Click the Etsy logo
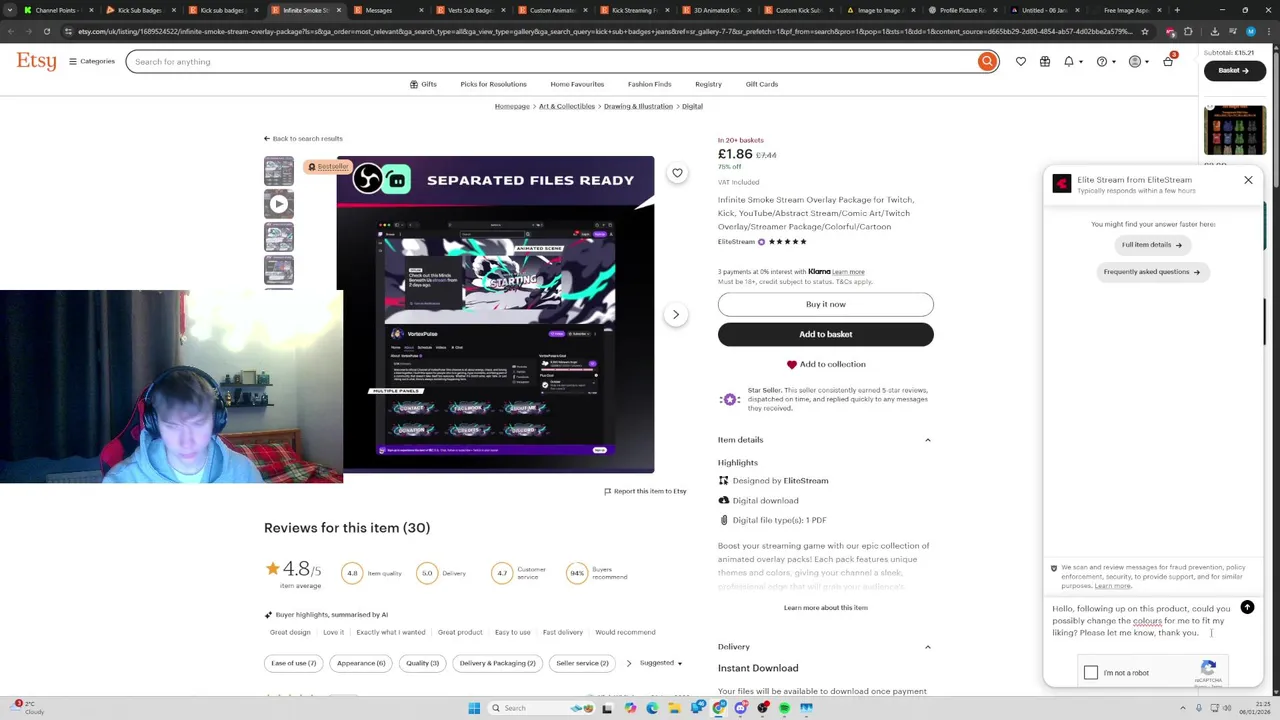This screenshot has width=1280, height=720. pyautogui.click(x=37, y=62)
